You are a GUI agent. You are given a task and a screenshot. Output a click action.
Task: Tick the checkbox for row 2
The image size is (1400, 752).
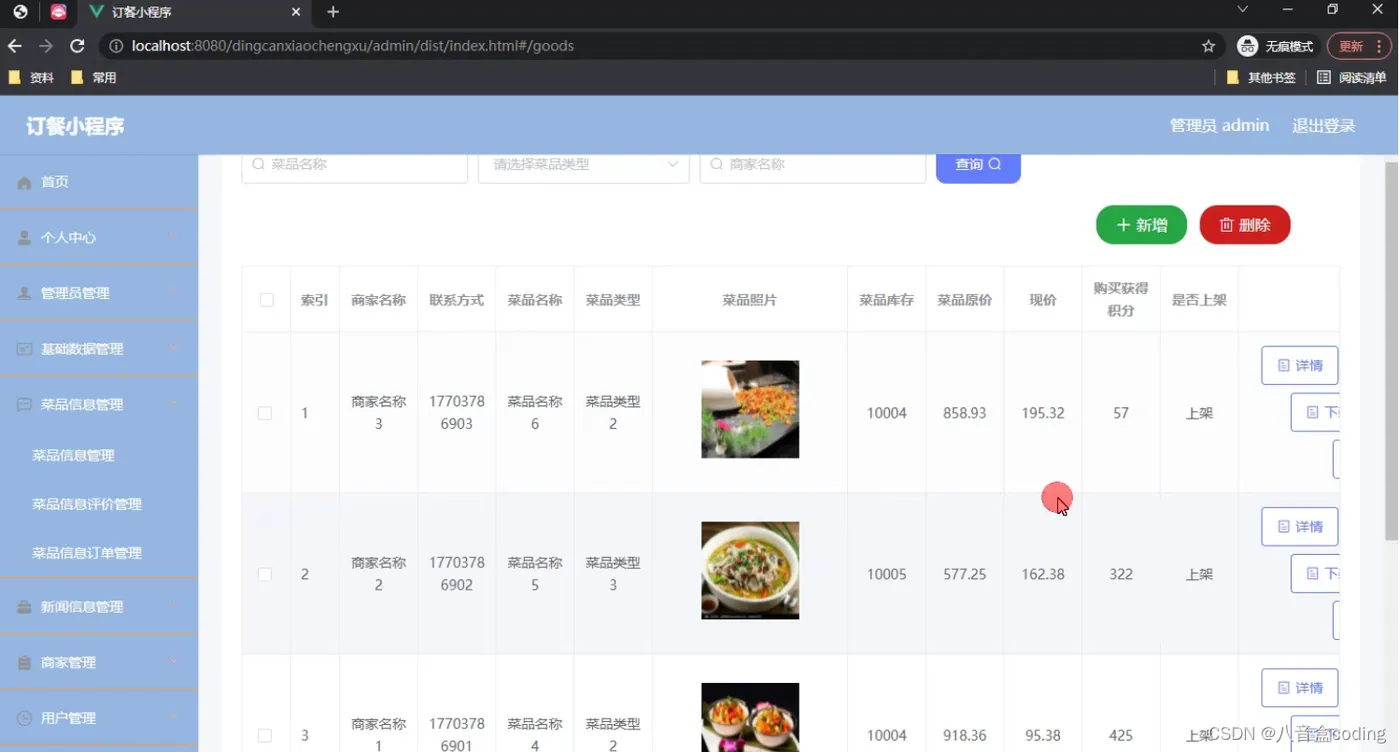[265, 574]
